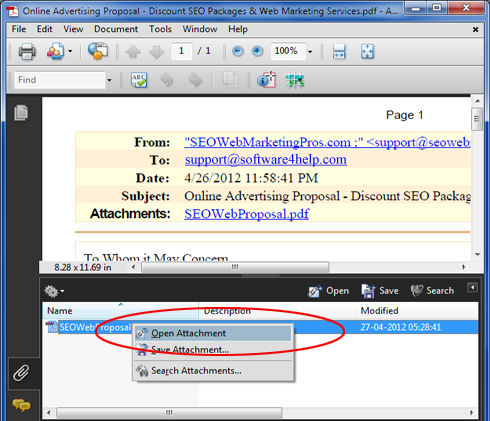This screenshot has width=490, height=421.
Task: Click the document scroll up arrow
Action: pos(477,101)
